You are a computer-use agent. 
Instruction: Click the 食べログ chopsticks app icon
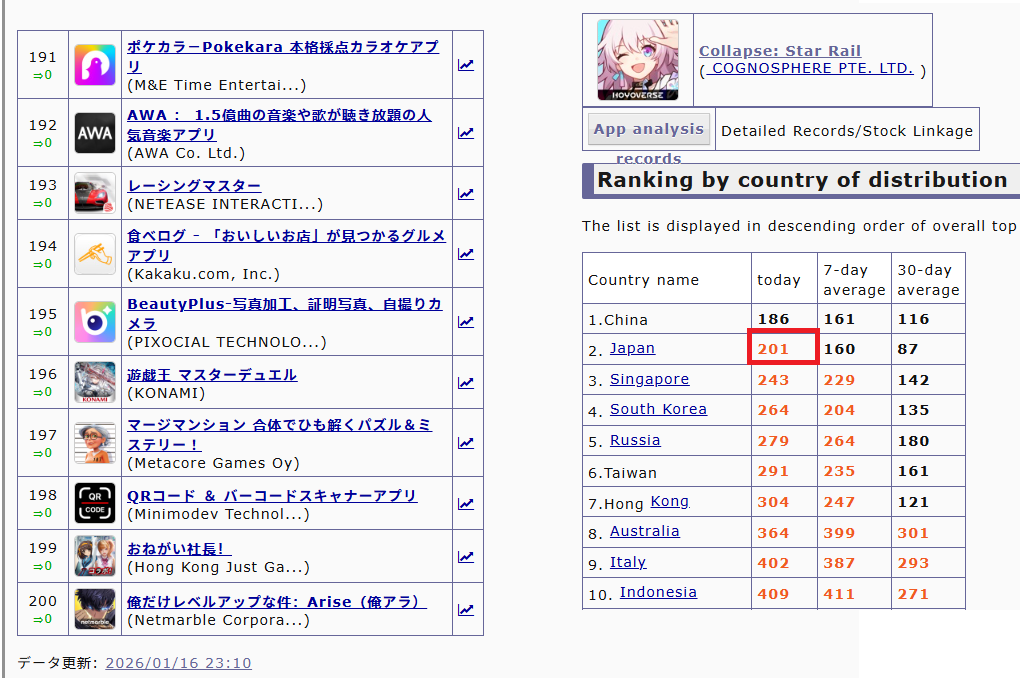(95, 254)
